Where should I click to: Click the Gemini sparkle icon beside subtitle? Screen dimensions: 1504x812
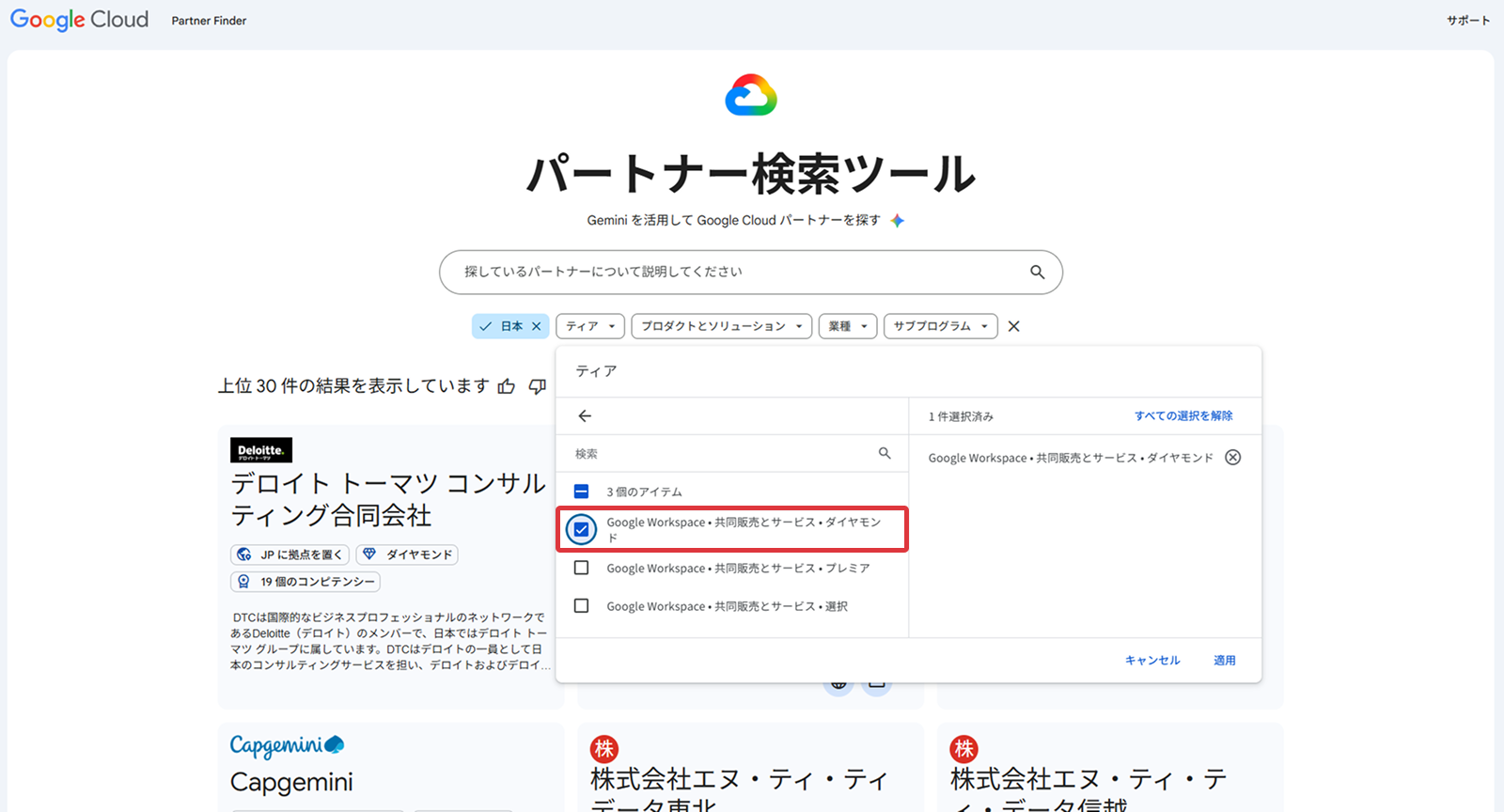[x=898, y=220]
